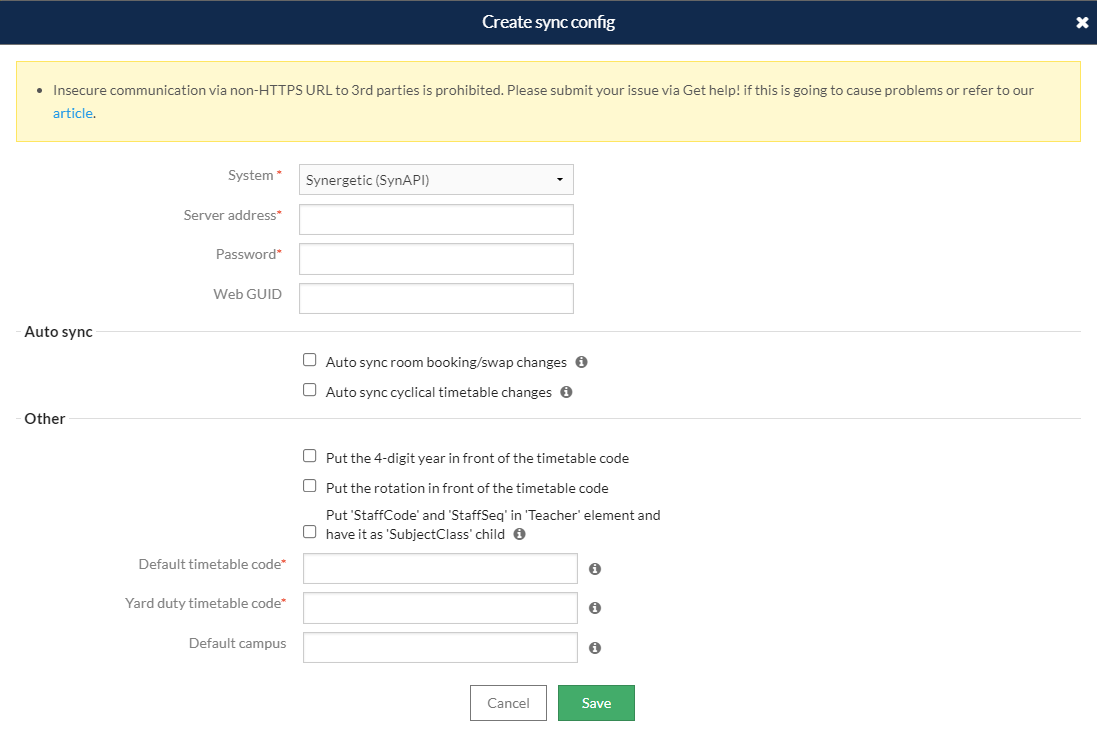Check Put the rotation in front option
Screen dimensions: 1097x735
pos(309,486)
